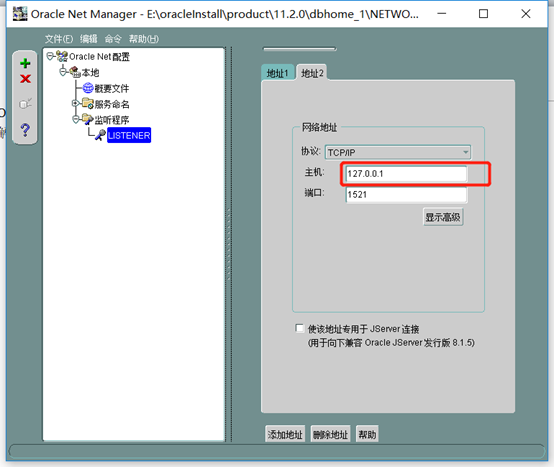
Task: Maximize the Oracle Net Manager window
Action: coord(483,14)
